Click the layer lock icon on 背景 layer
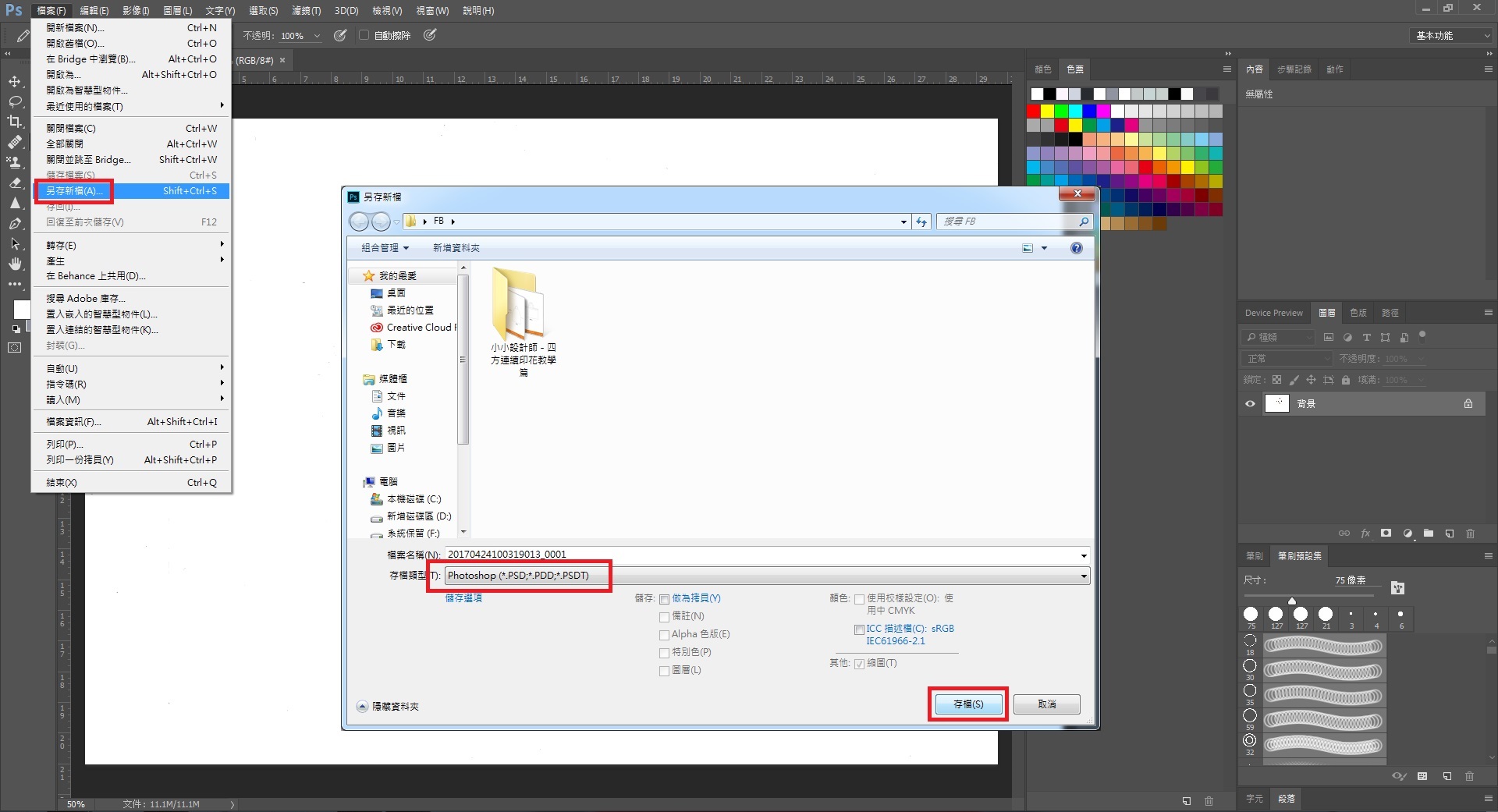The width and height of the screenshot is (1498, 812). pos(1468,404)
